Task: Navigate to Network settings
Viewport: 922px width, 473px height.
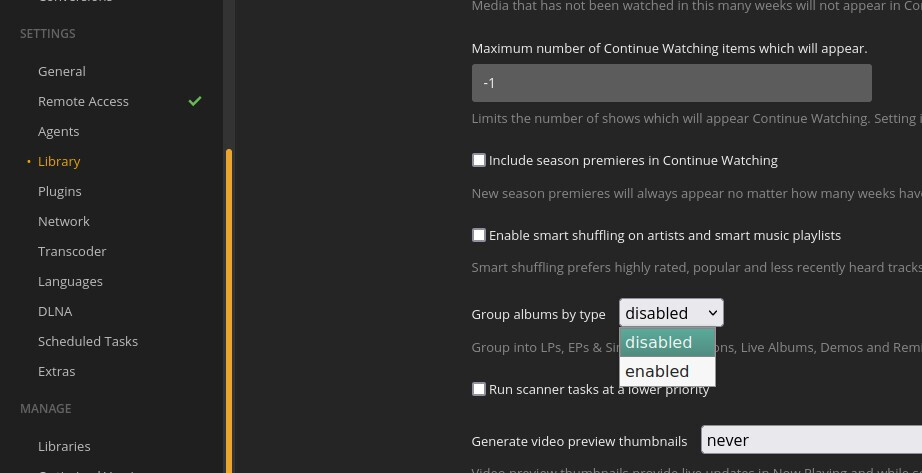Action: point(64,221)
